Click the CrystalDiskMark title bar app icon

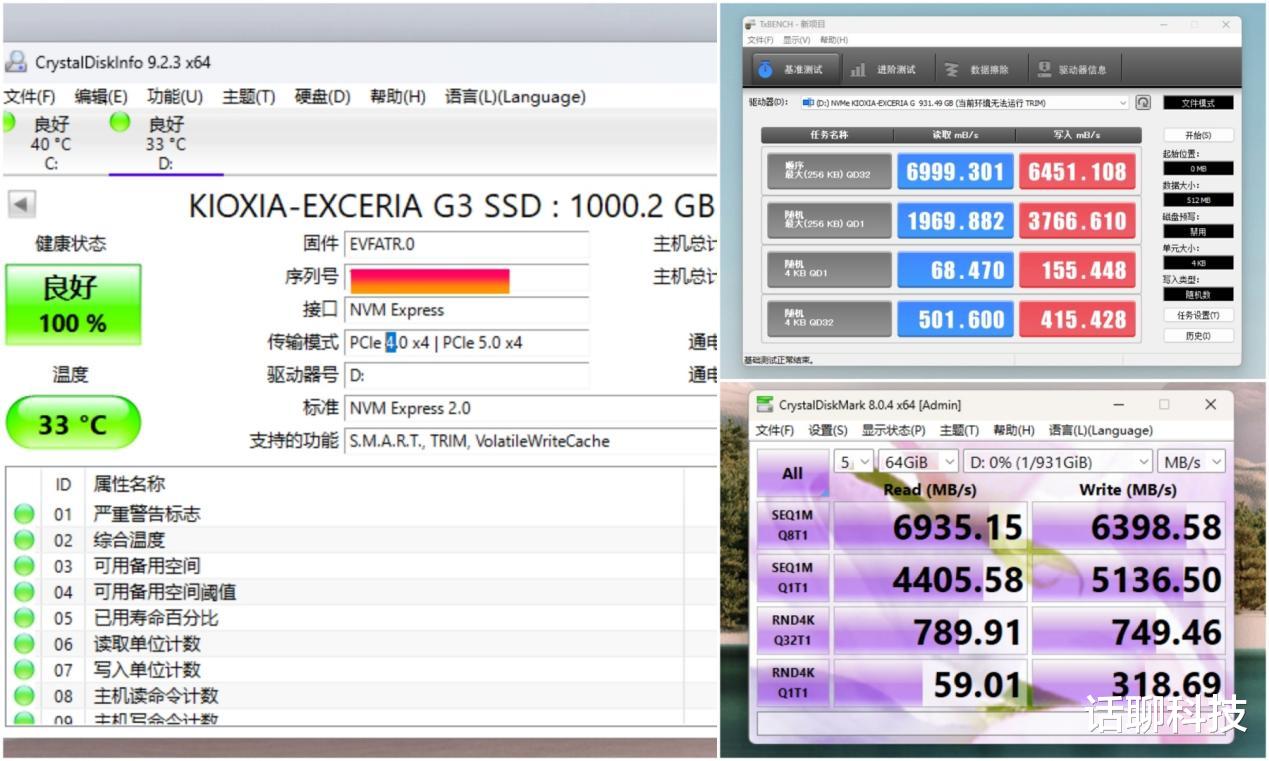765,404
